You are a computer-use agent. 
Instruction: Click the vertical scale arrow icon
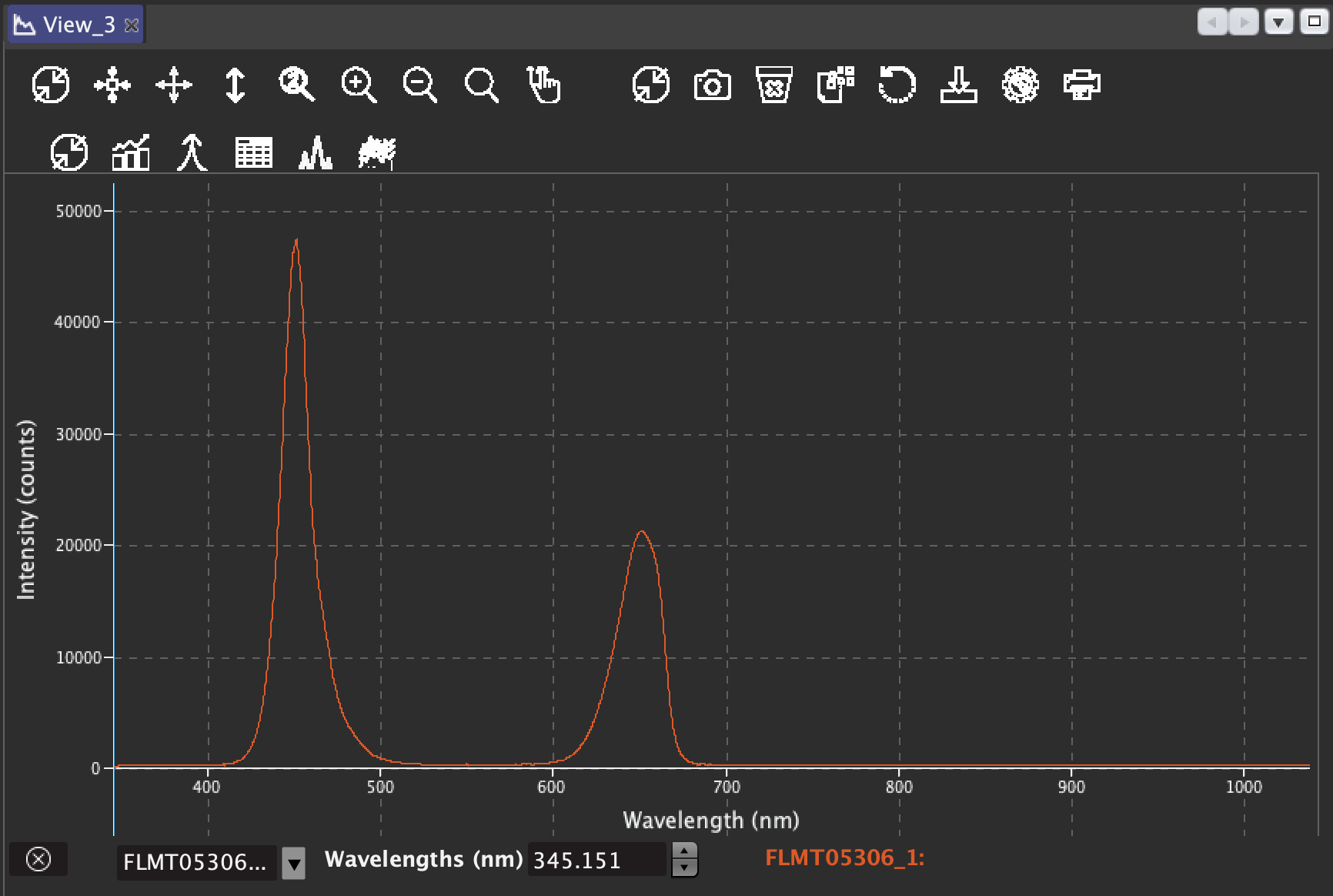click(236, 85)
